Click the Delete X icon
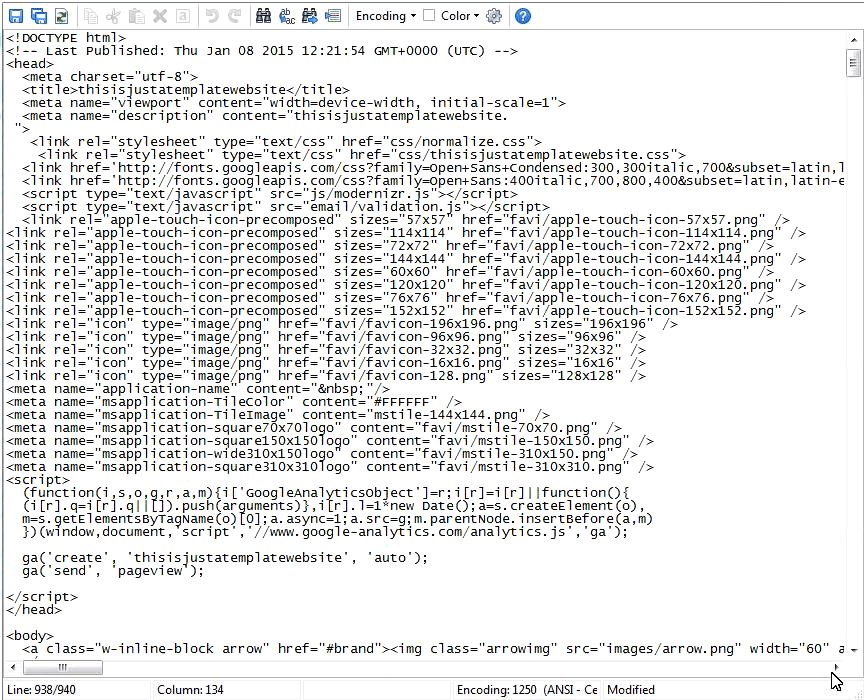Image resolution: width=864 pixels, height=700 pixels. pyautogui.click(x=160, y=16)
